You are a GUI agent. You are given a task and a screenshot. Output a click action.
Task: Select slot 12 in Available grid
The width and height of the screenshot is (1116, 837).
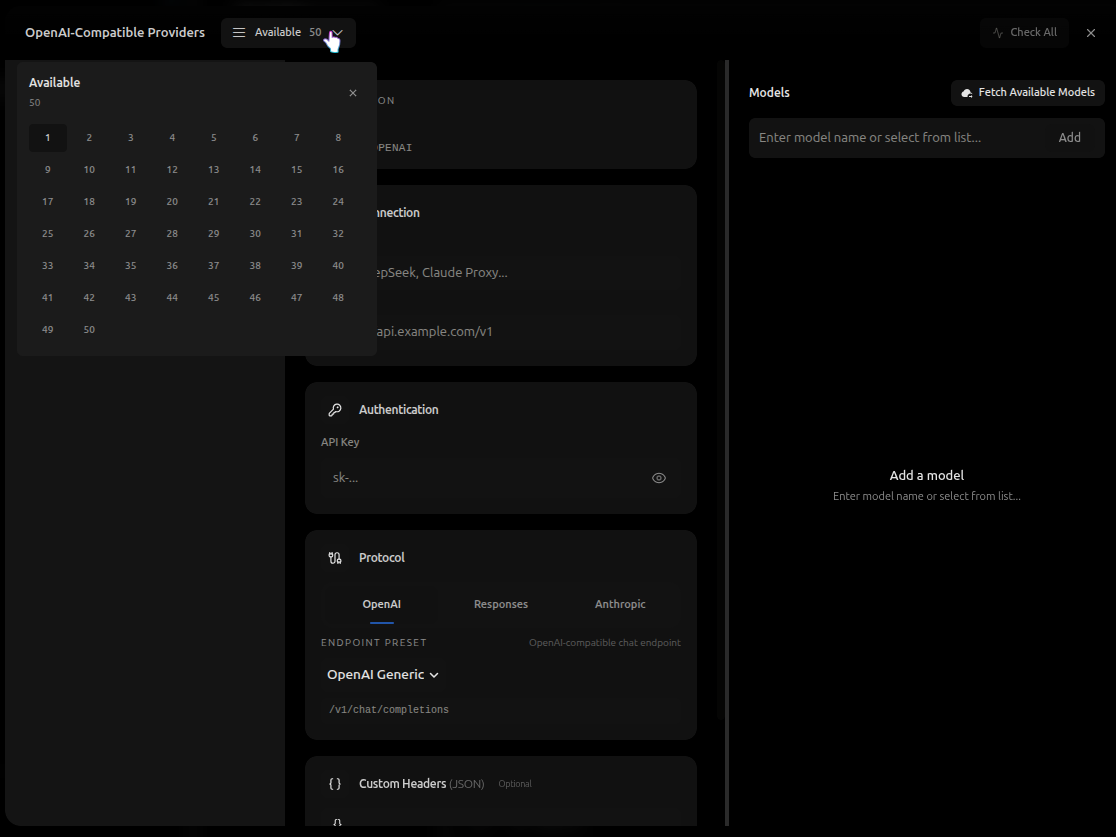pos(172,170)
